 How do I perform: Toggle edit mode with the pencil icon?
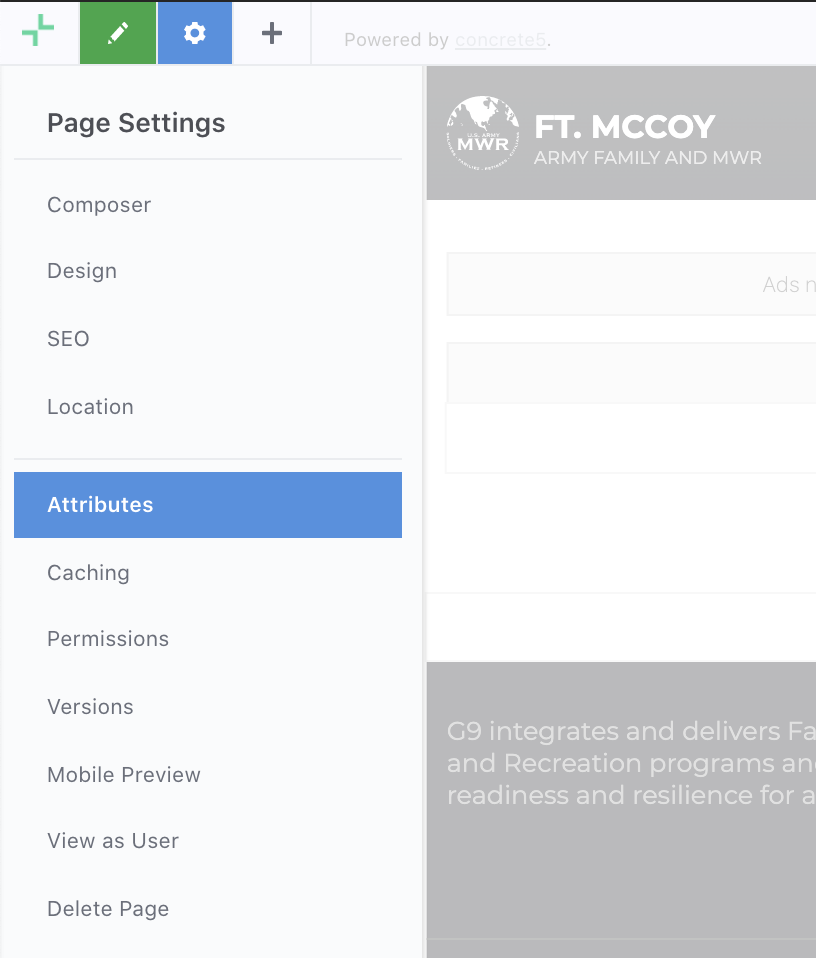tap(118, 33)
